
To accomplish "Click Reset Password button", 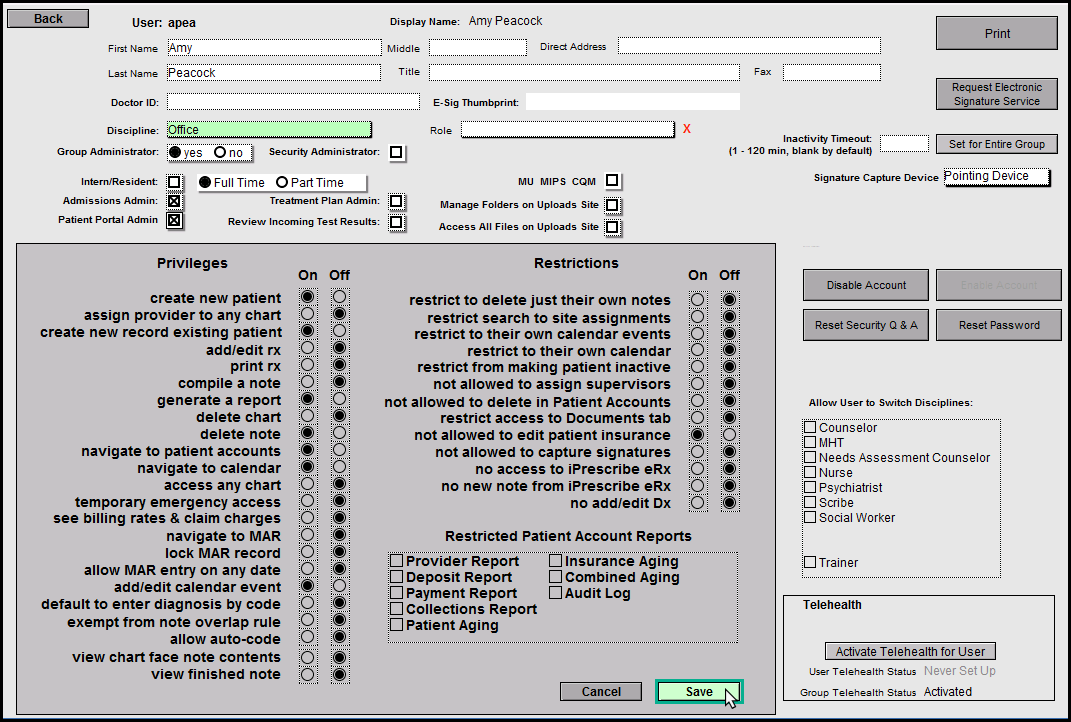I will click(998, 325).
